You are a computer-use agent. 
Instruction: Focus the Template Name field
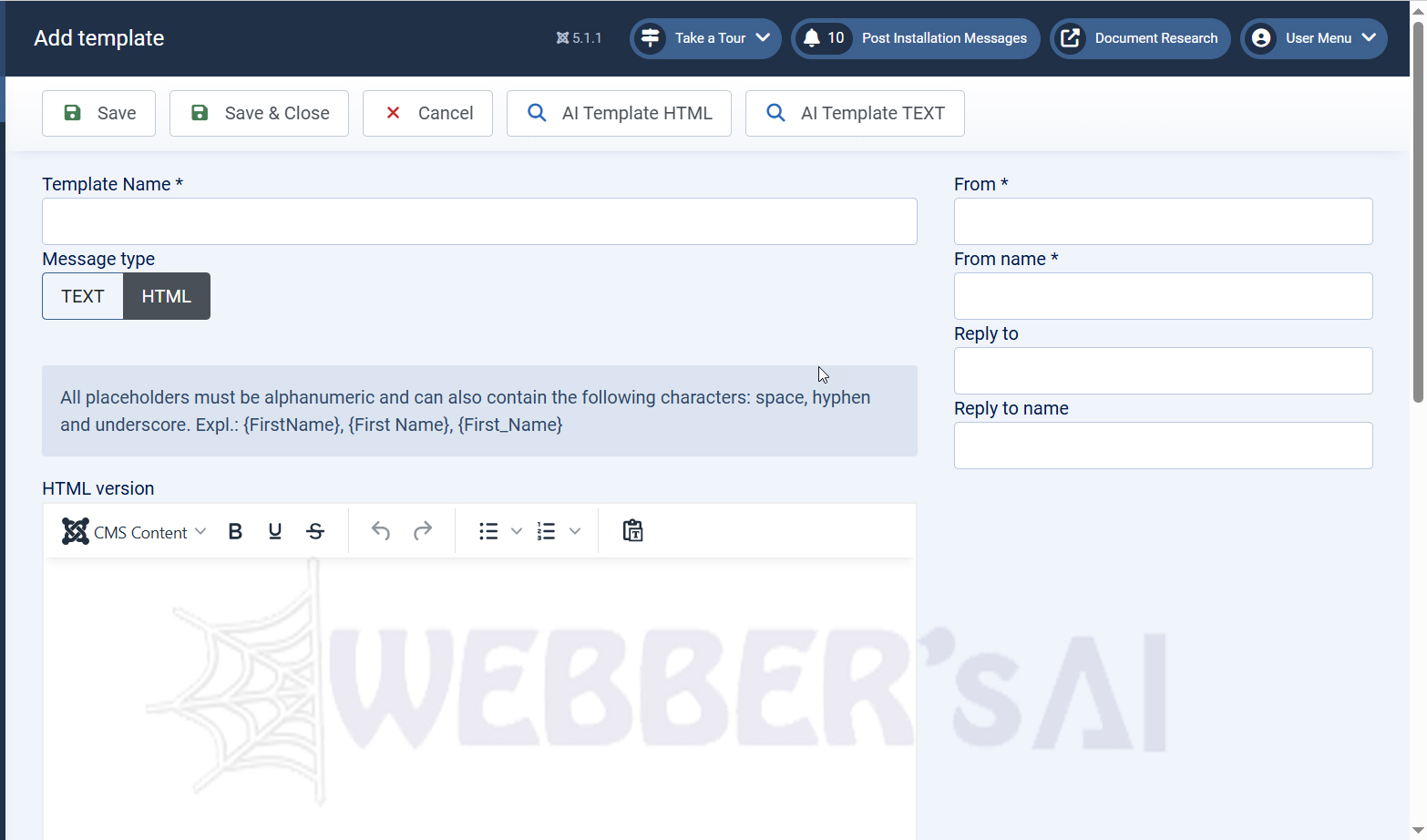(479, 221)
